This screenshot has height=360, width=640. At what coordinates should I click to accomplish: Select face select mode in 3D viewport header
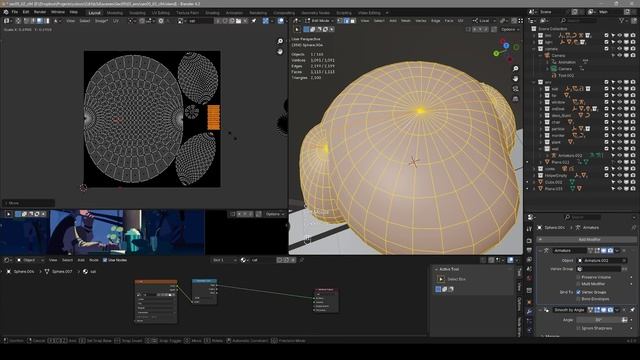[353, 20]
